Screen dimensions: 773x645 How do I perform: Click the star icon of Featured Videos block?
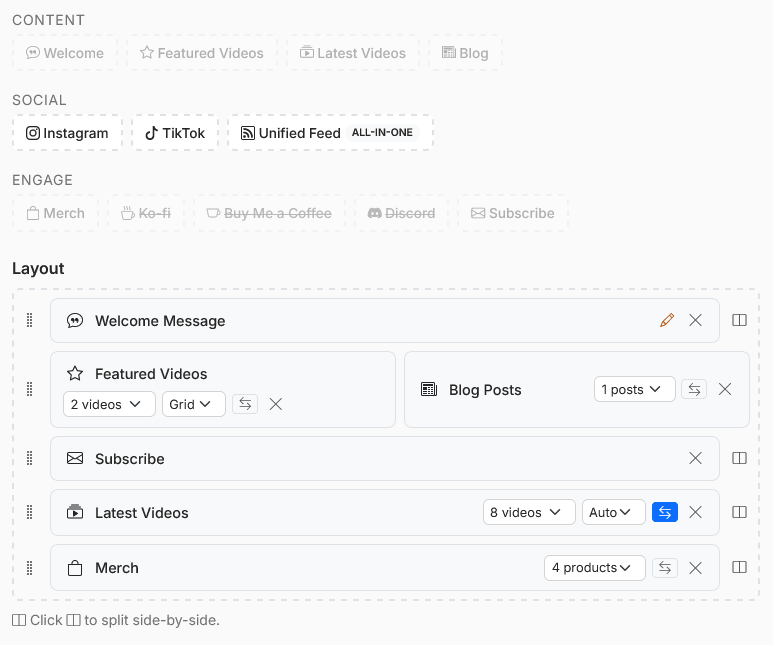[x=75, y=373]
